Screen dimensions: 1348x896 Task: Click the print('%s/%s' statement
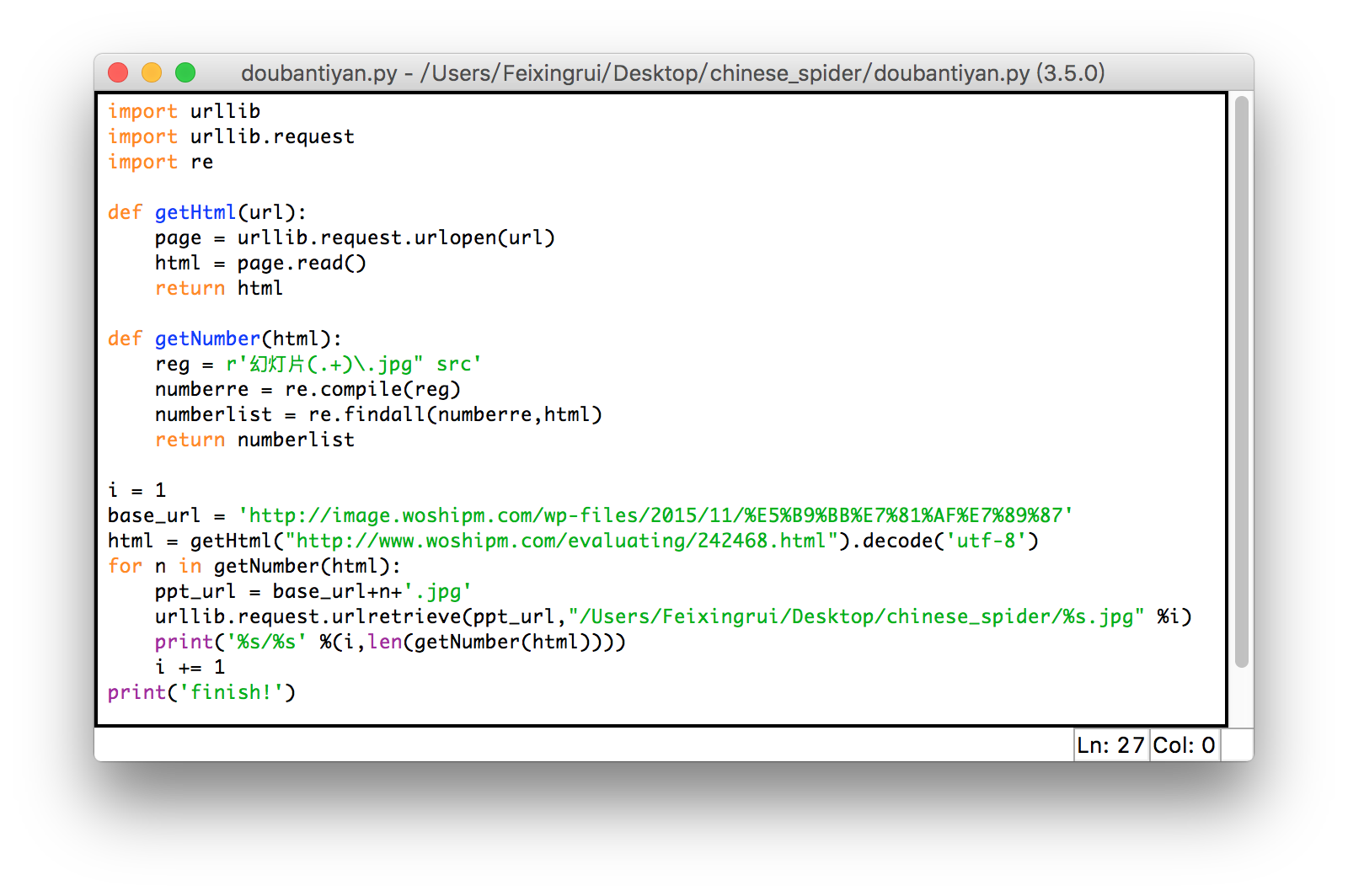pyautogui.click(x=390, y=642)
